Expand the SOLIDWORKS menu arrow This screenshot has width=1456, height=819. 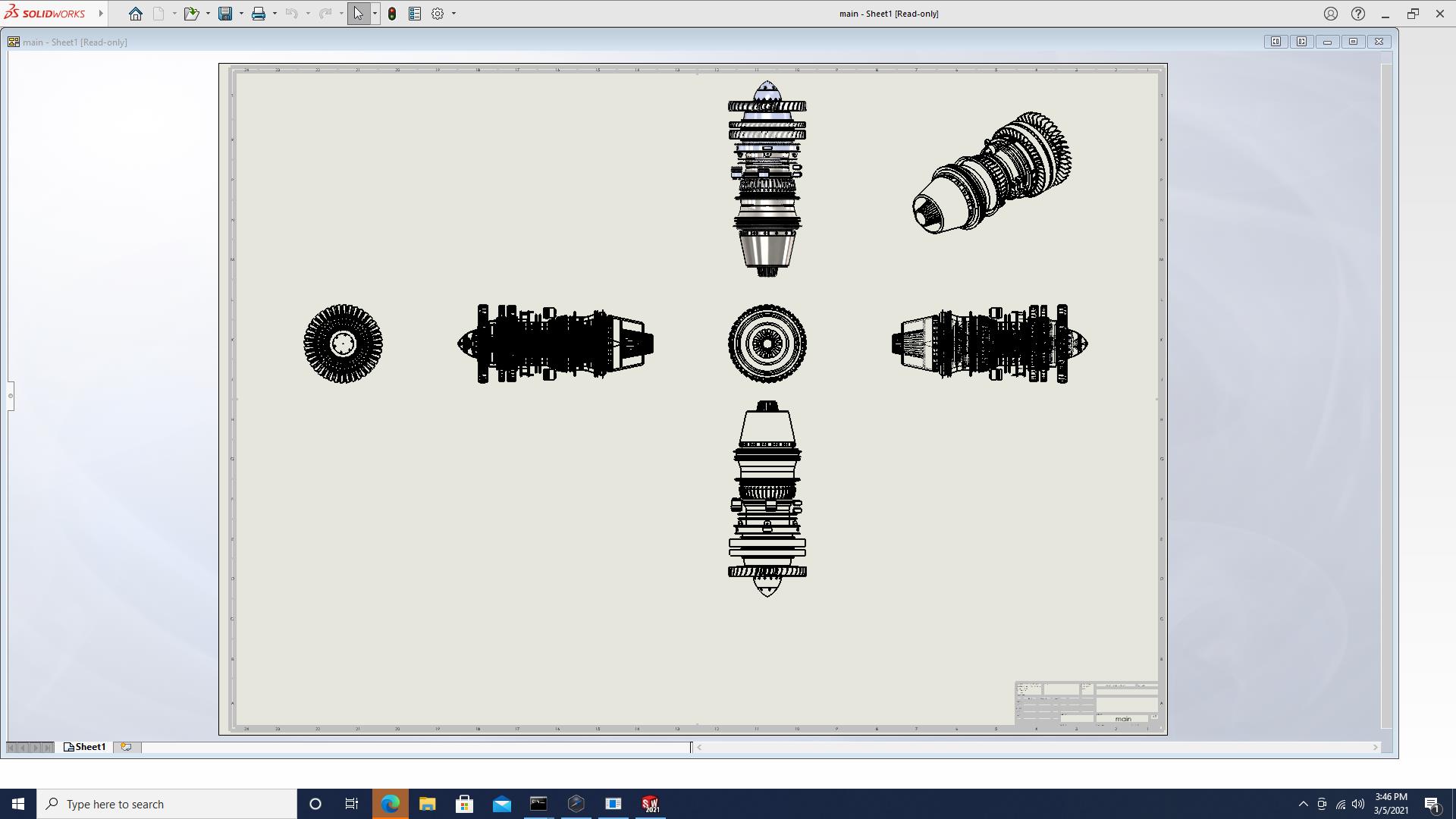[x=101, y=14]
